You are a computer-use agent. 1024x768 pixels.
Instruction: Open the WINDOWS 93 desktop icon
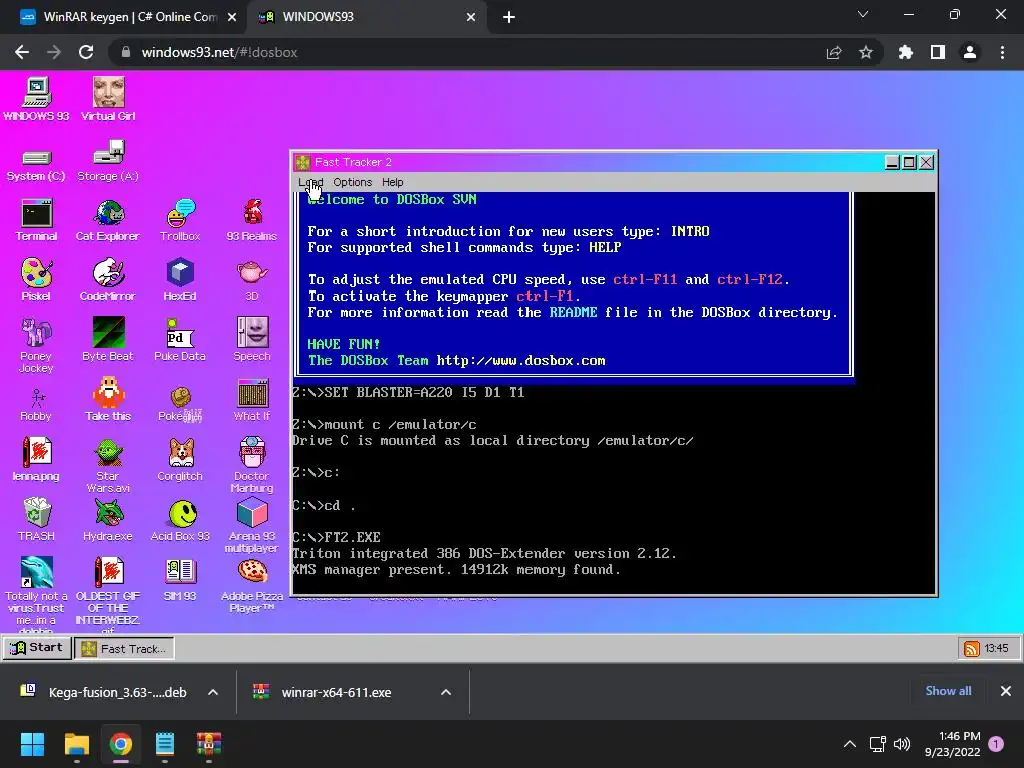click(x=36, y=99)
